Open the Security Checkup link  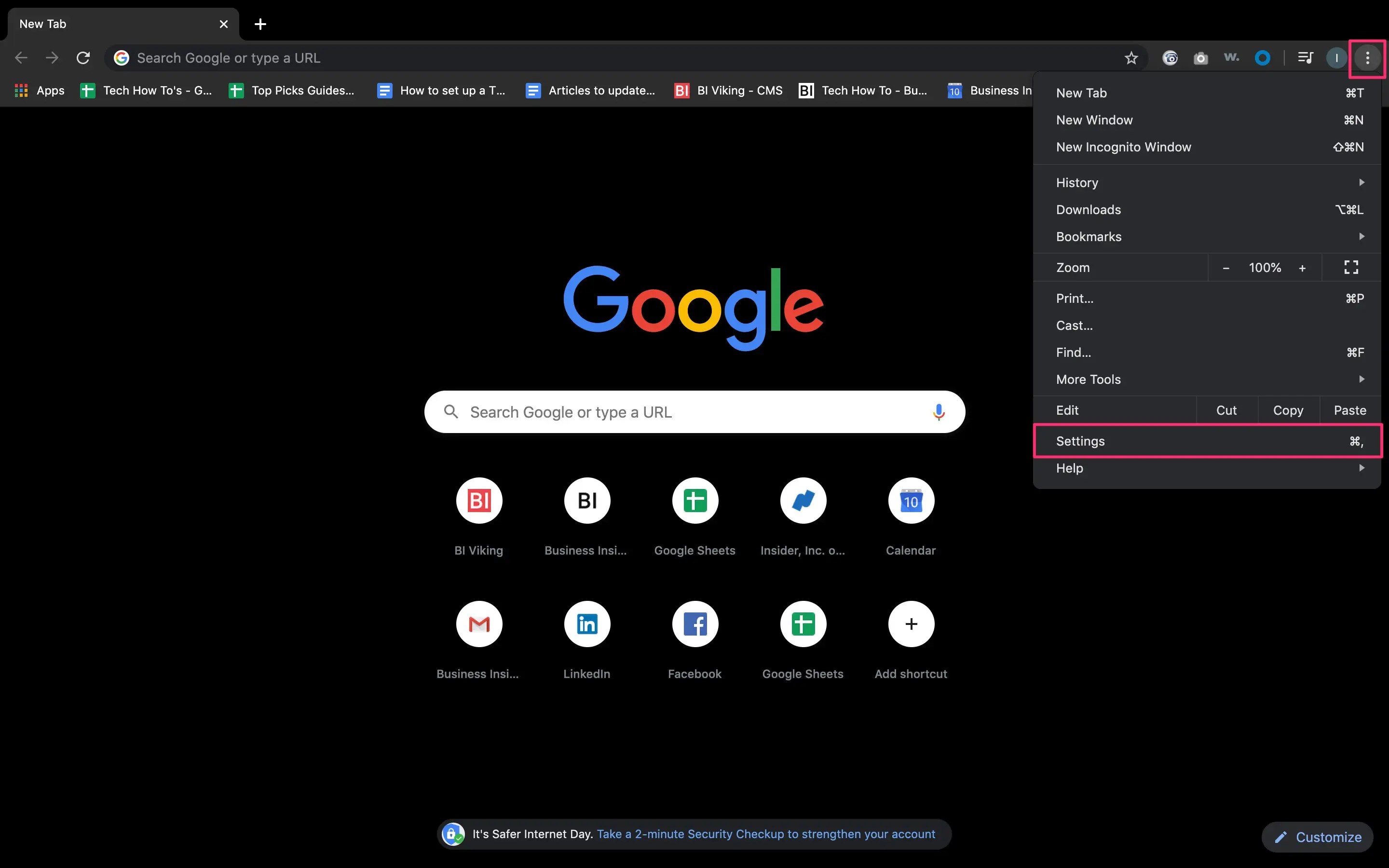pyautogui.click(x=766, y=834)
